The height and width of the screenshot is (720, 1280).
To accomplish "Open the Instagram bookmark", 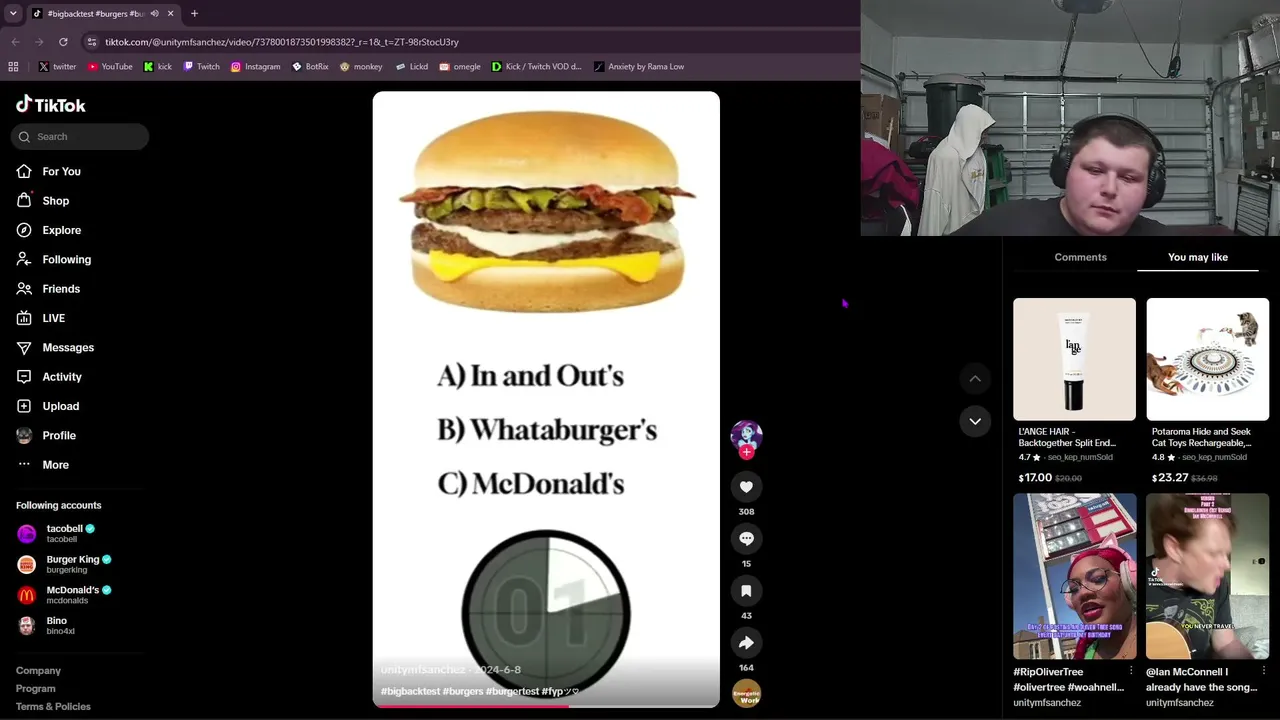I will point(256,67).
